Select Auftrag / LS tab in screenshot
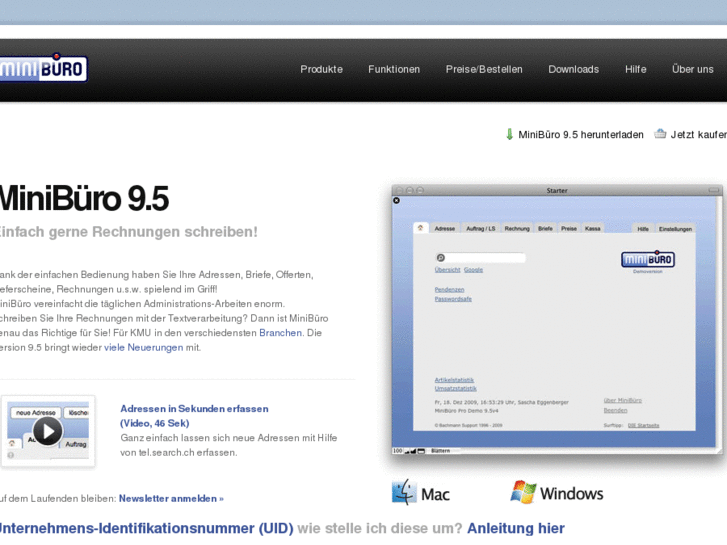The image size is (727, 545). click(480, 228)
